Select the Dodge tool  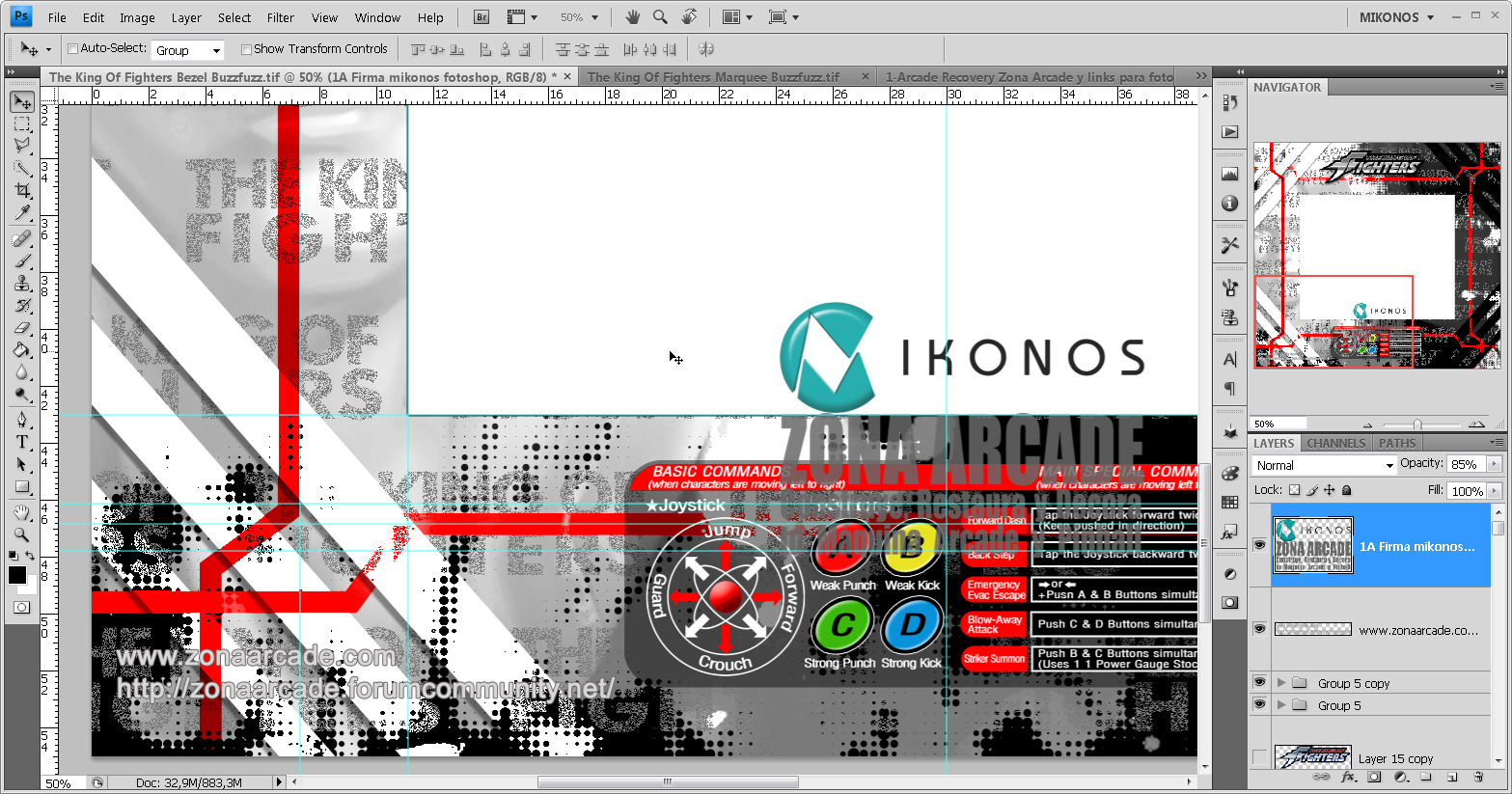(x=22, y=395)
